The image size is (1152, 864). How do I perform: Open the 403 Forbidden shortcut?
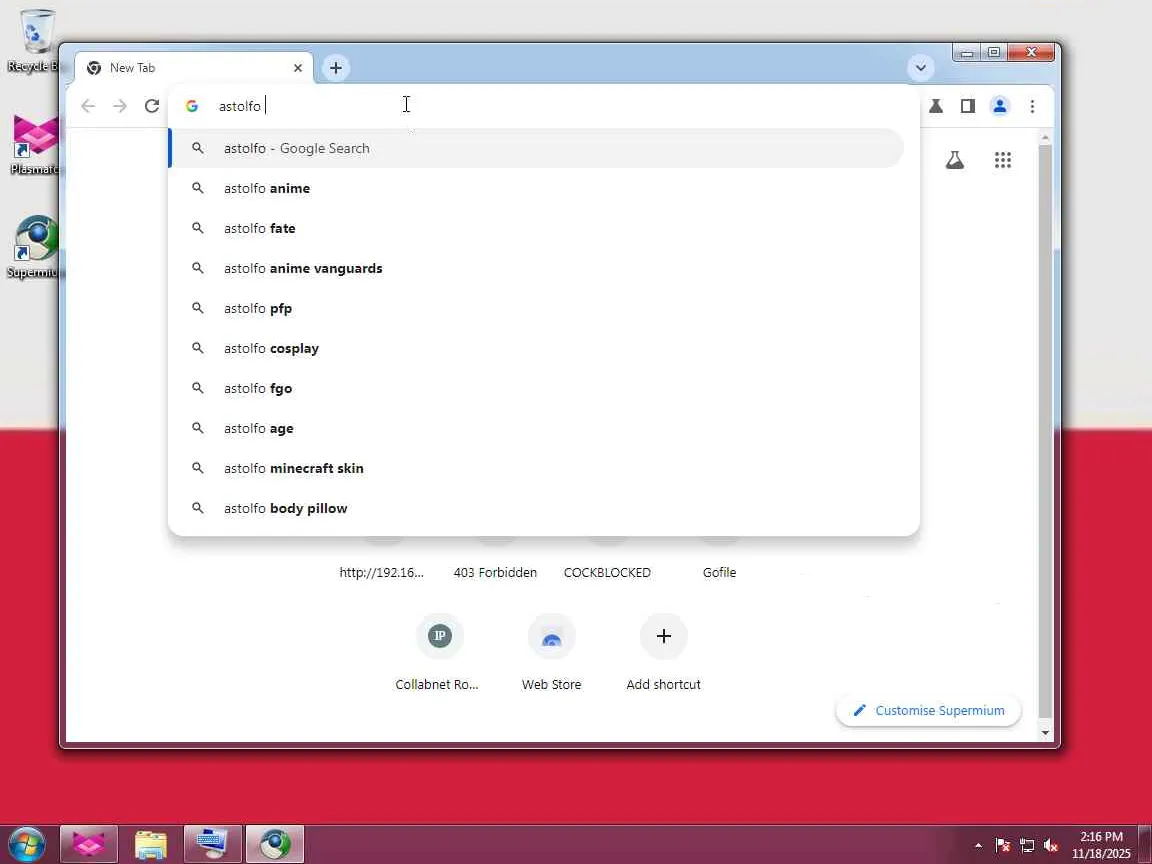coord(495,572)
